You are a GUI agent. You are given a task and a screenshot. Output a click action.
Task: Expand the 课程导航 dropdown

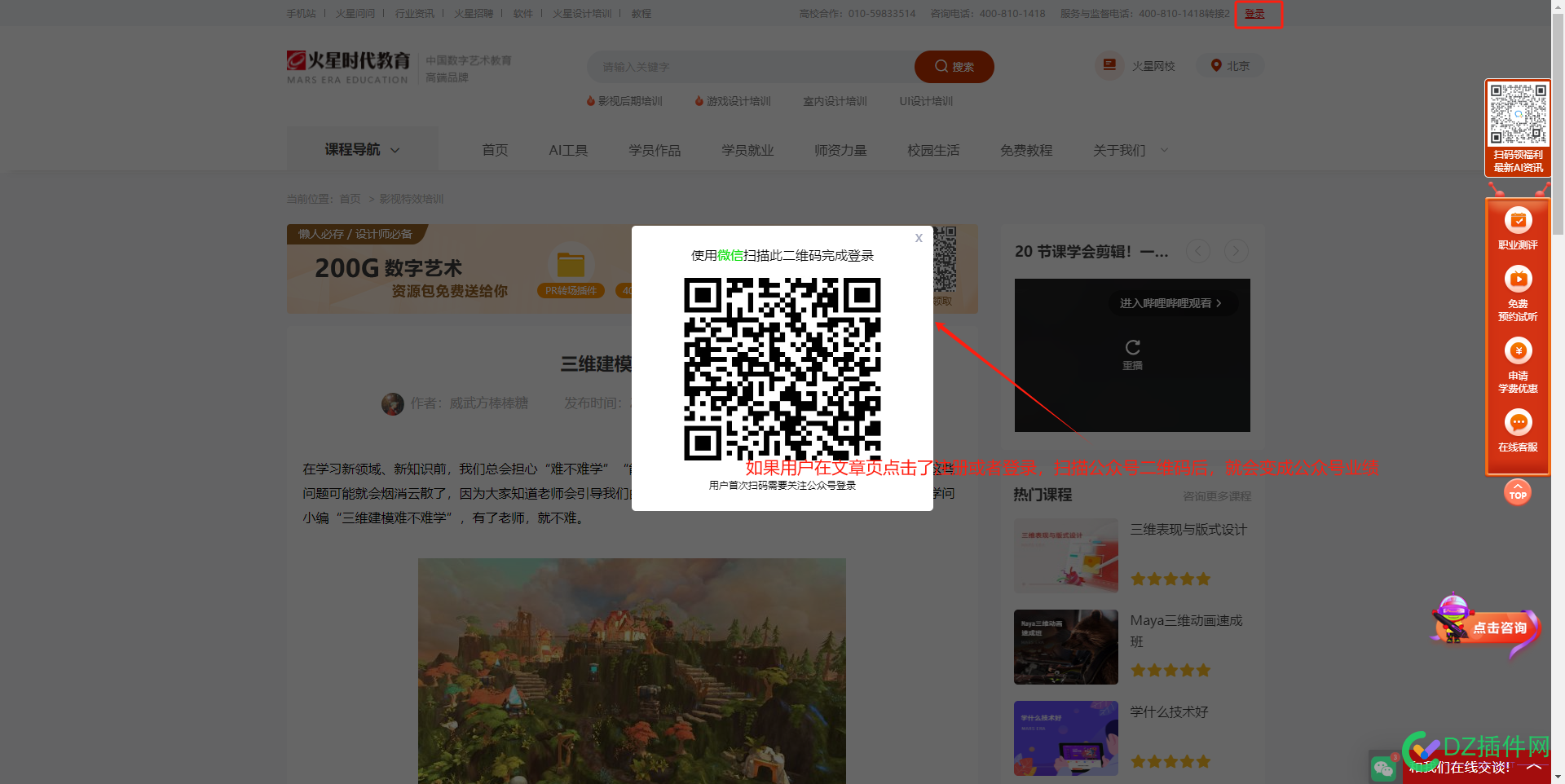(362, 149)
